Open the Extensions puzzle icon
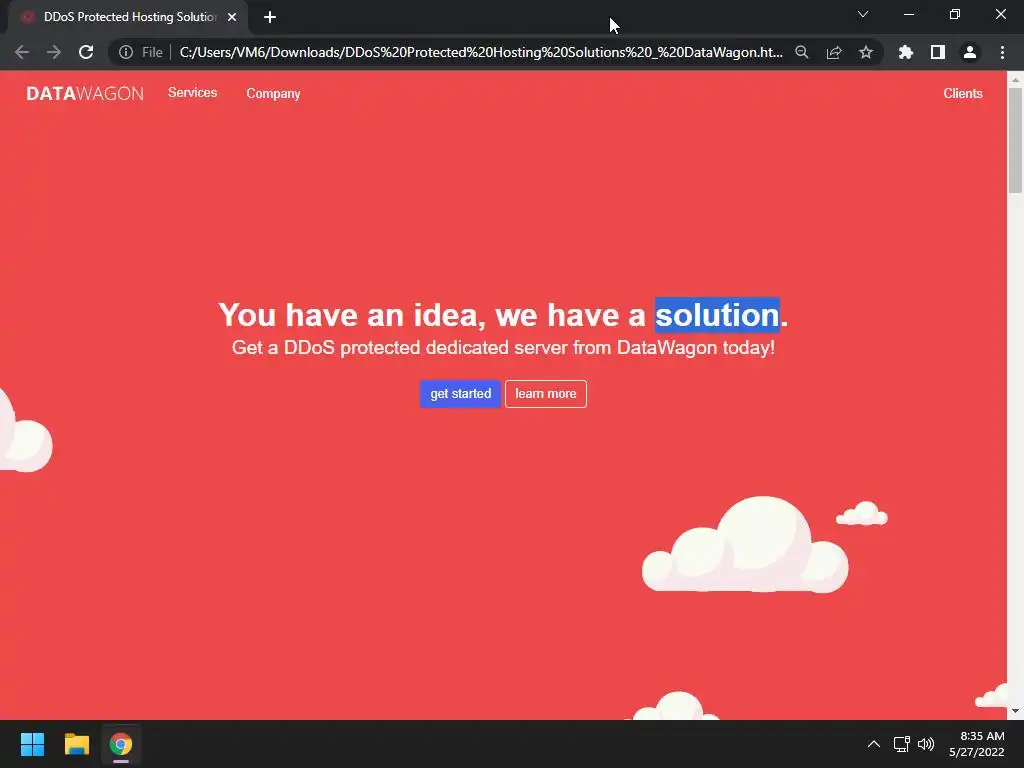 pos(906,52)
